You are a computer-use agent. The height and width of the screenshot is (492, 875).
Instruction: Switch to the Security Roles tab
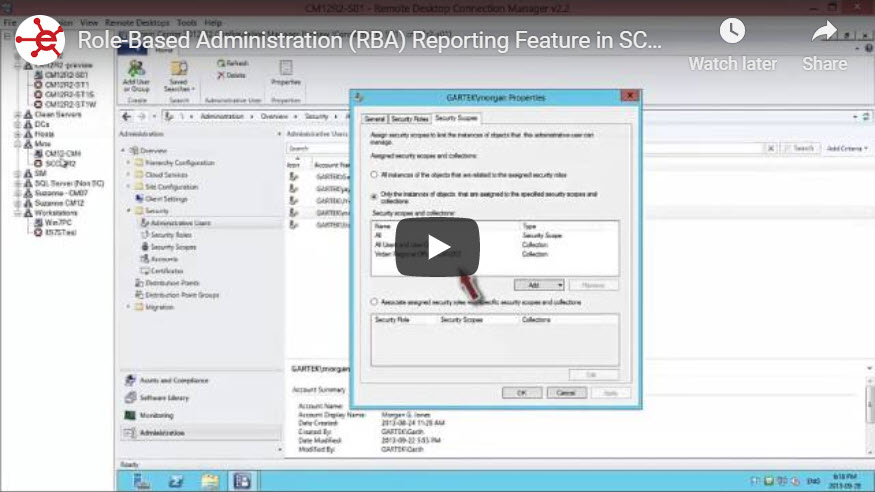point(409,119)
